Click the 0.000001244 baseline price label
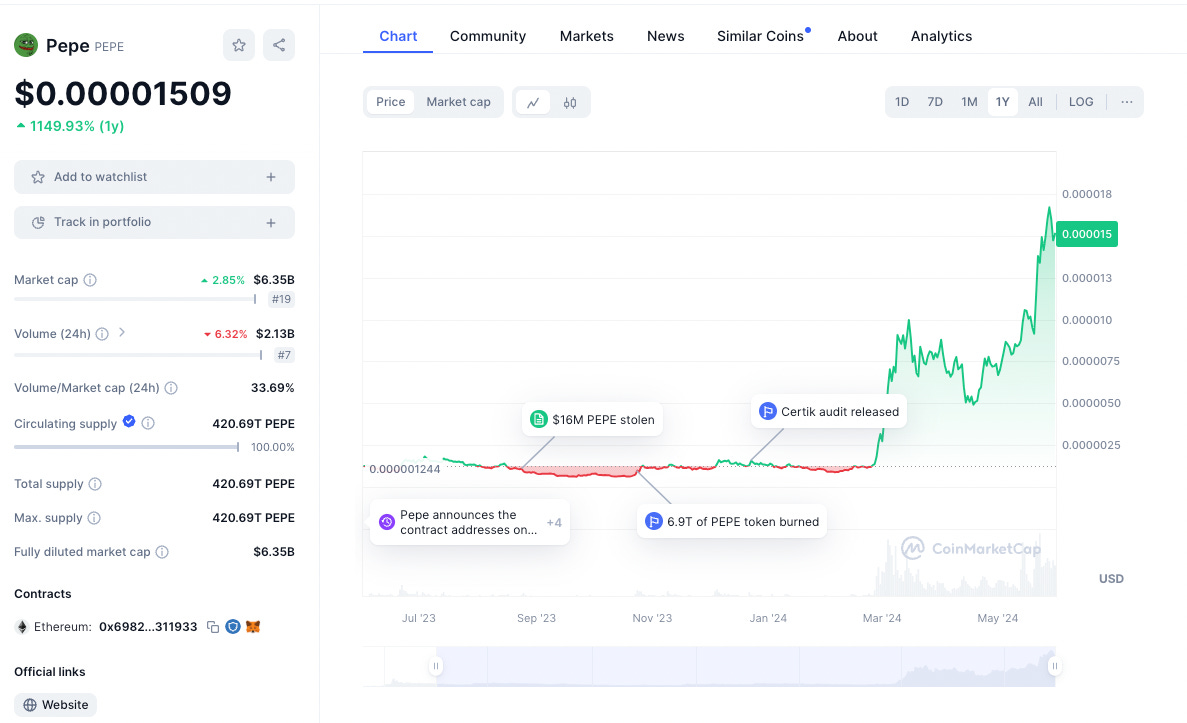This screenshot has height=723, width=1187. 404,469
